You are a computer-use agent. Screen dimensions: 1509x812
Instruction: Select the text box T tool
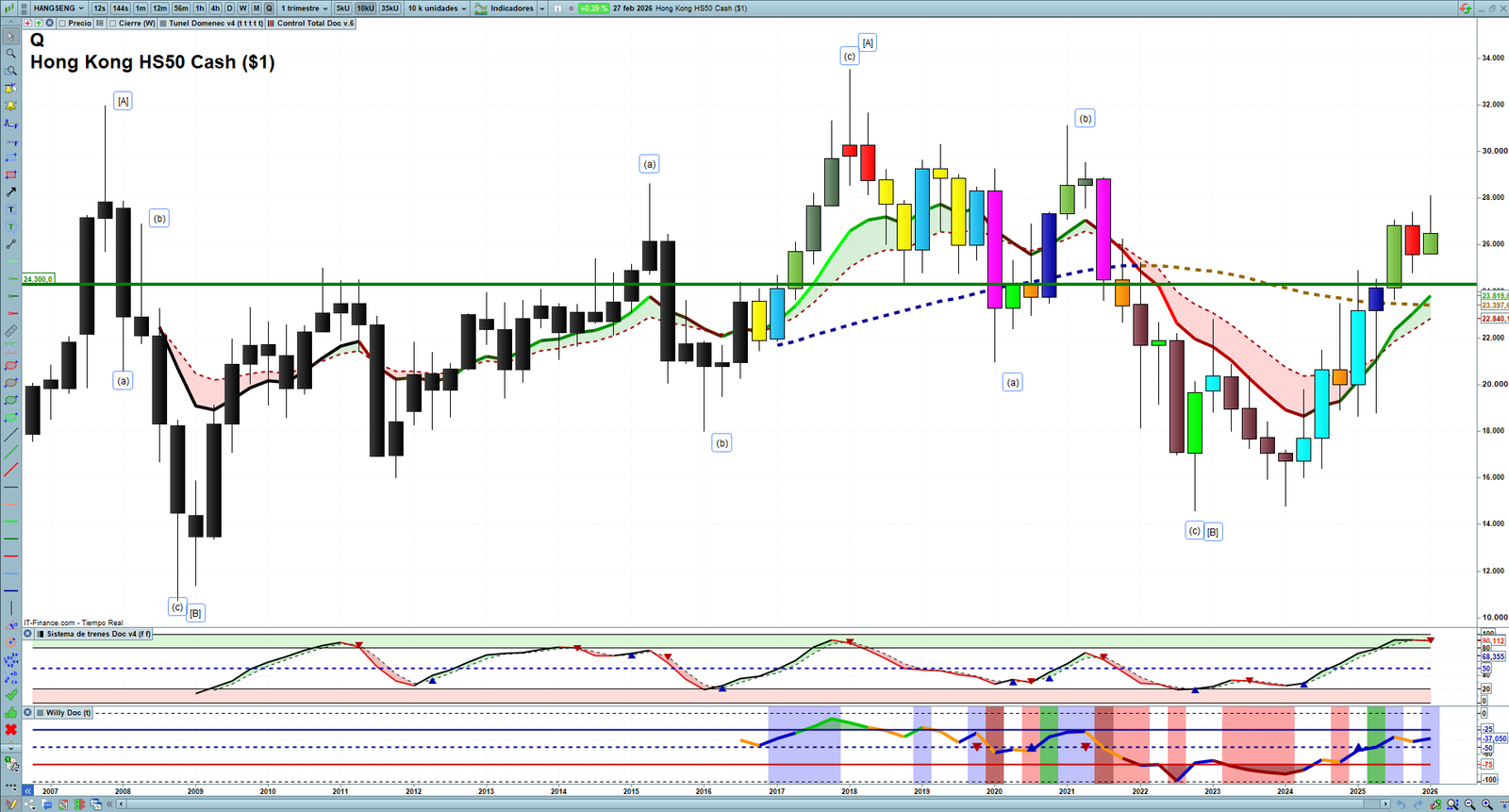(10, 209)
